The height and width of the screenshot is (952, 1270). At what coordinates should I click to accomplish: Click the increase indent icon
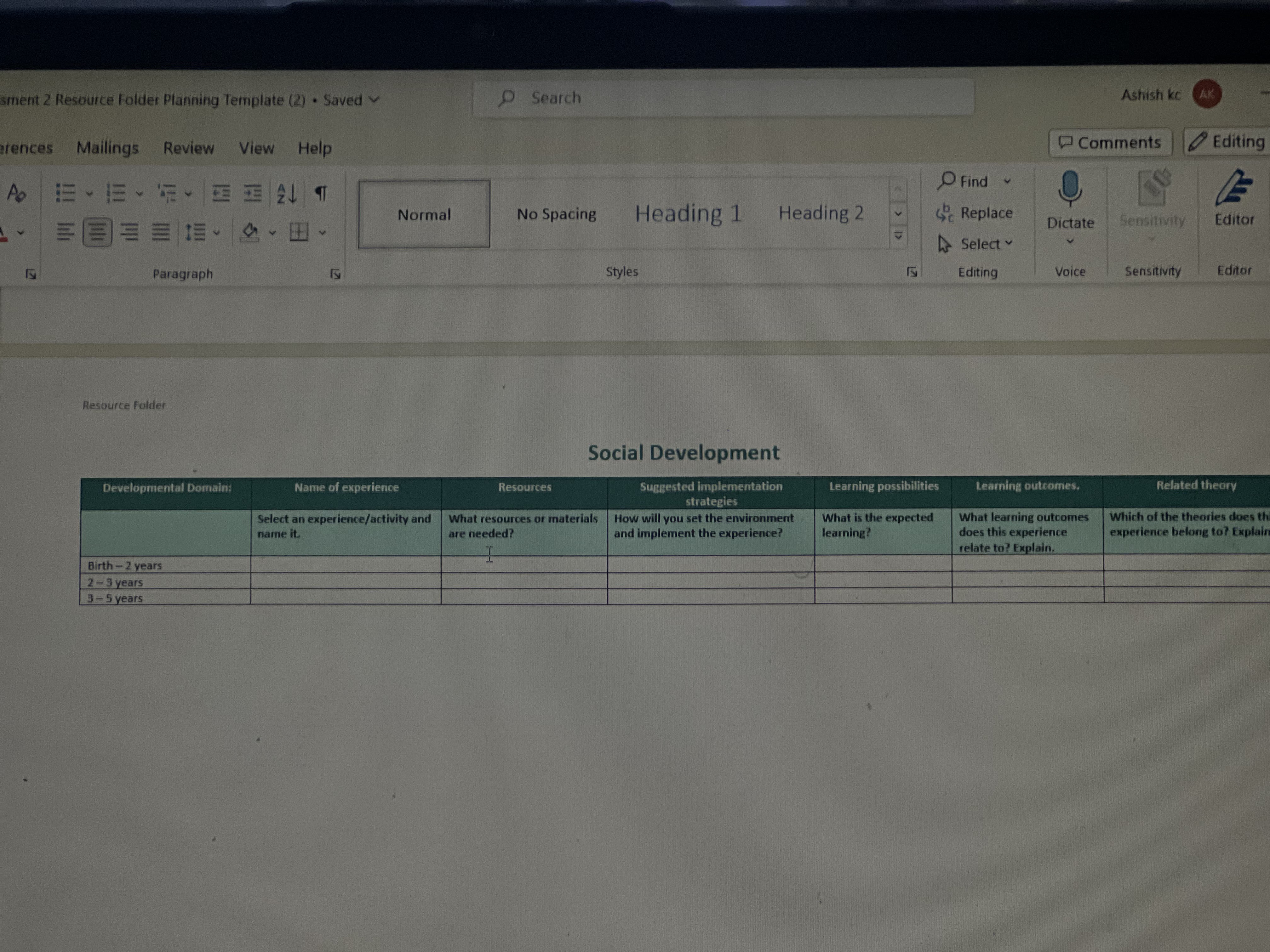253,193
